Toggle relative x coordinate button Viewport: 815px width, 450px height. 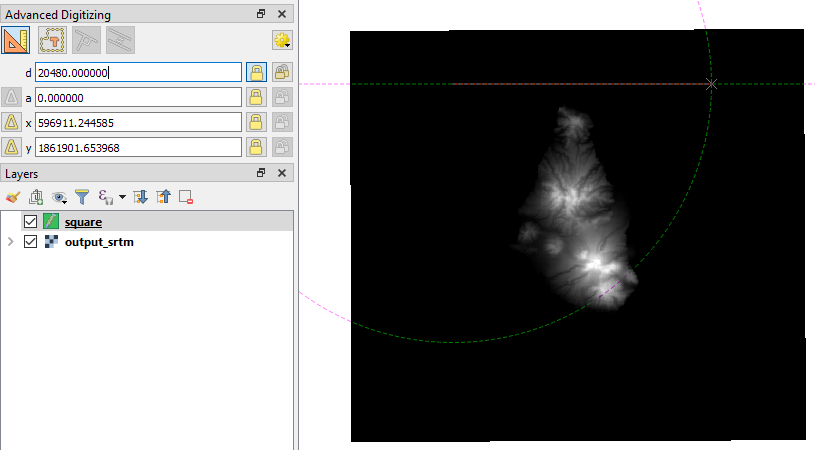(x=12, y=122)
